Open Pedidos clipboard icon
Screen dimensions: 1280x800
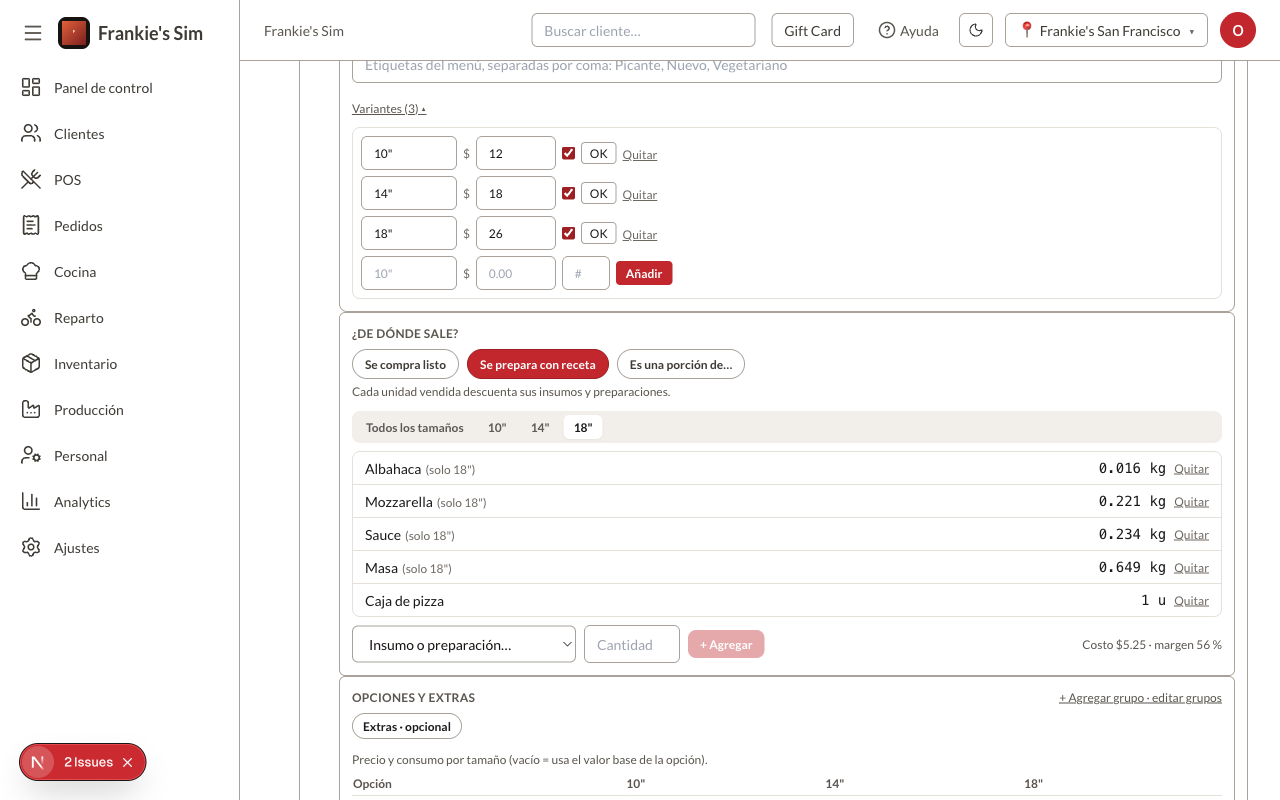[31, 226]
